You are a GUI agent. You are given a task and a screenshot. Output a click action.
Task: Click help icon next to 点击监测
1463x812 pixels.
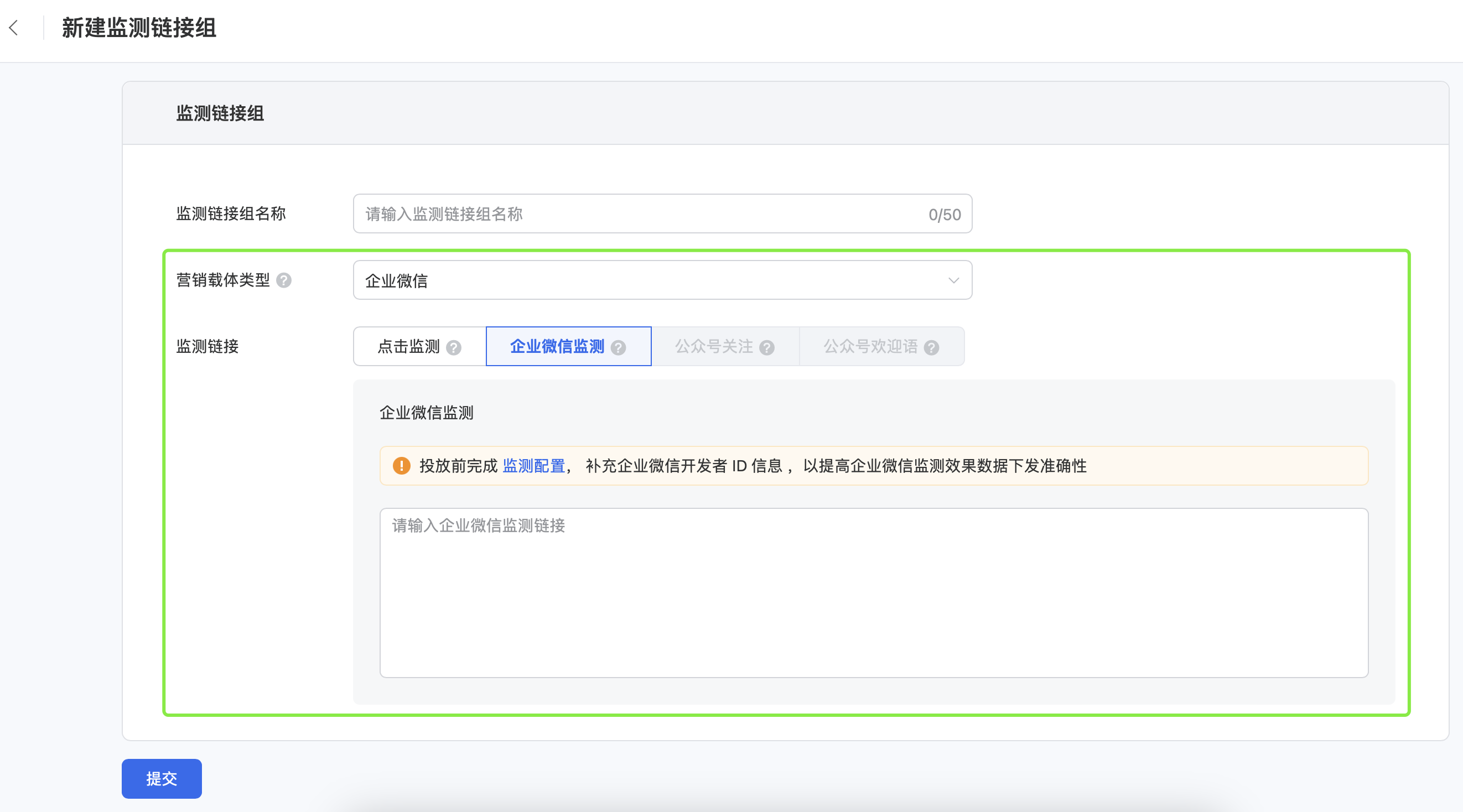(453, 347)
